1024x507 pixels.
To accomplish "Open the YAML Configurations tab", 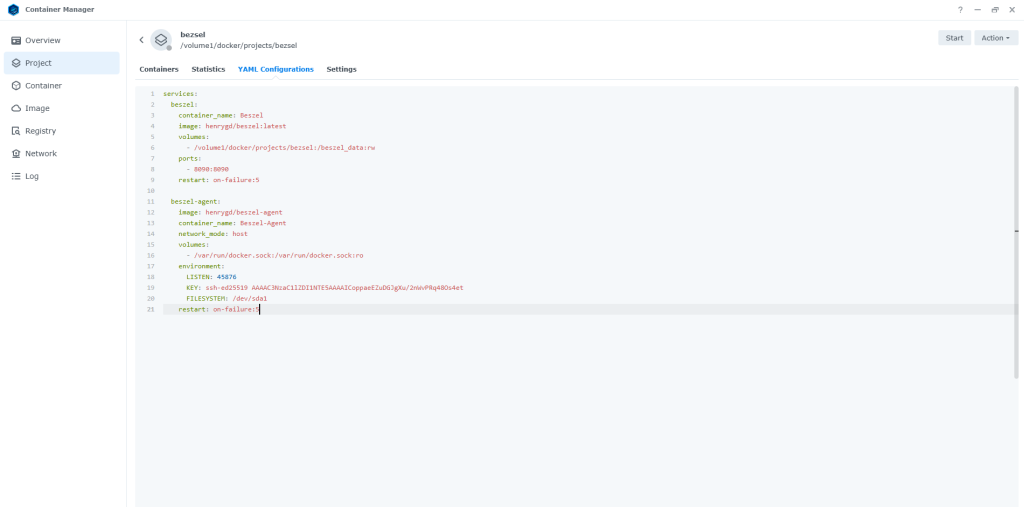I will coord(275,69).
